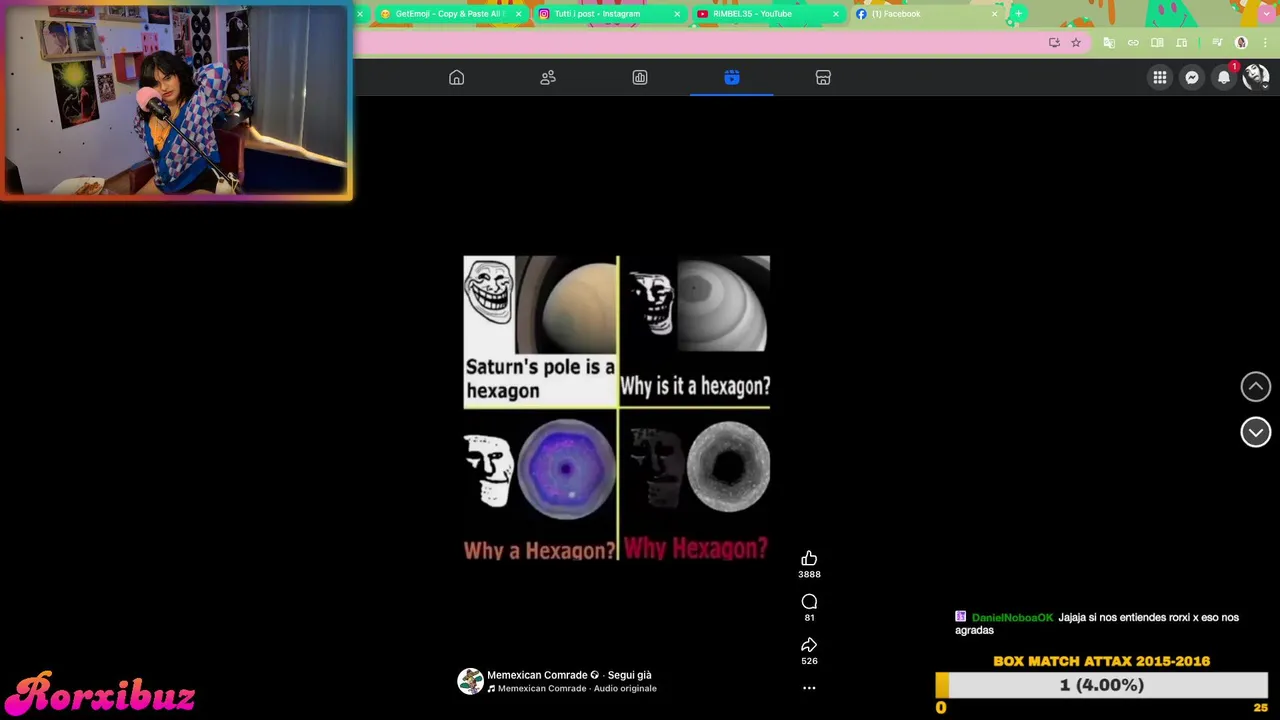Close the Instagram tab

point(677,14)
